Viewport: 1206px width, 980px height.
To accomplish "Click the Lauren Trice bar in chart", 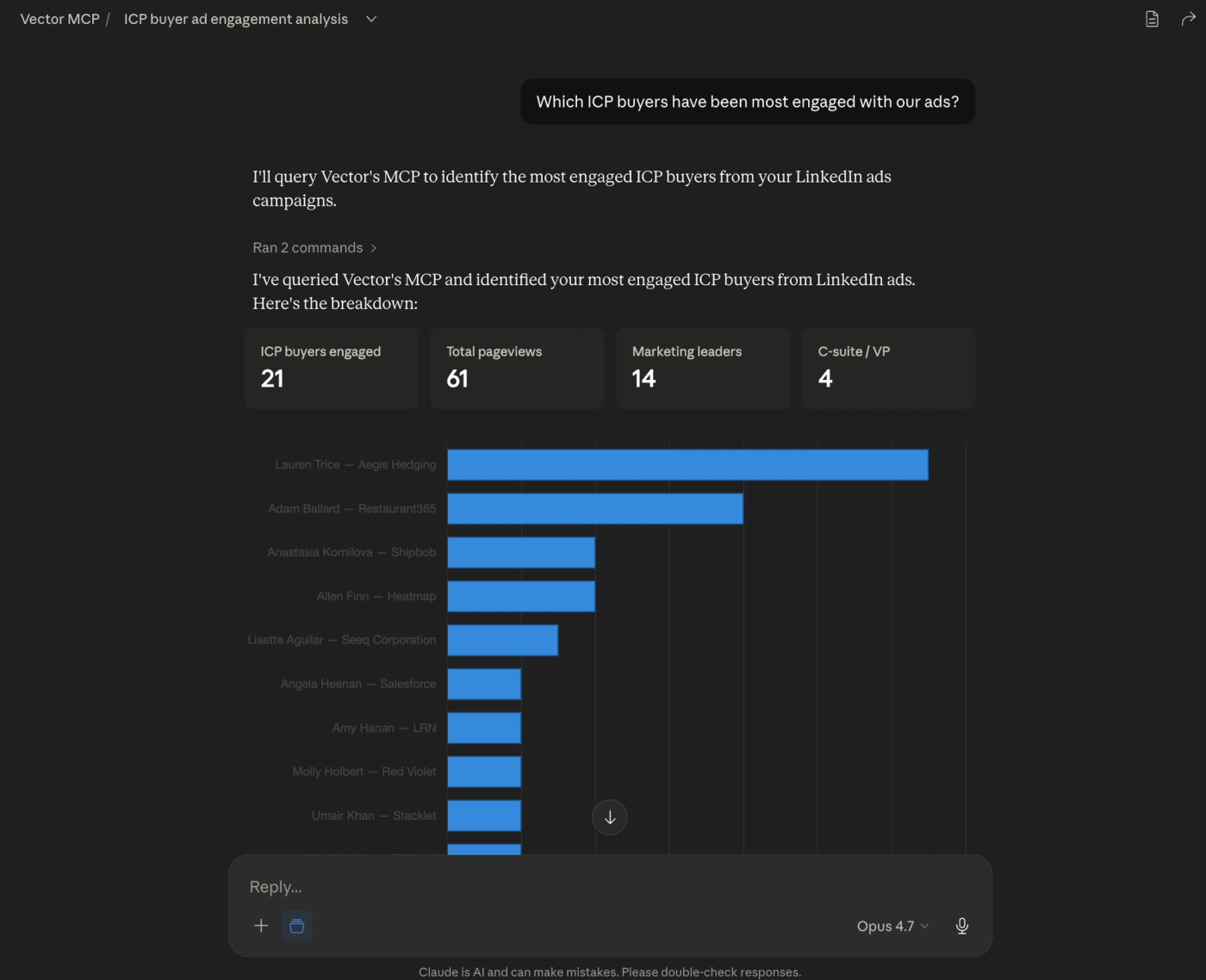I will 687,465.
